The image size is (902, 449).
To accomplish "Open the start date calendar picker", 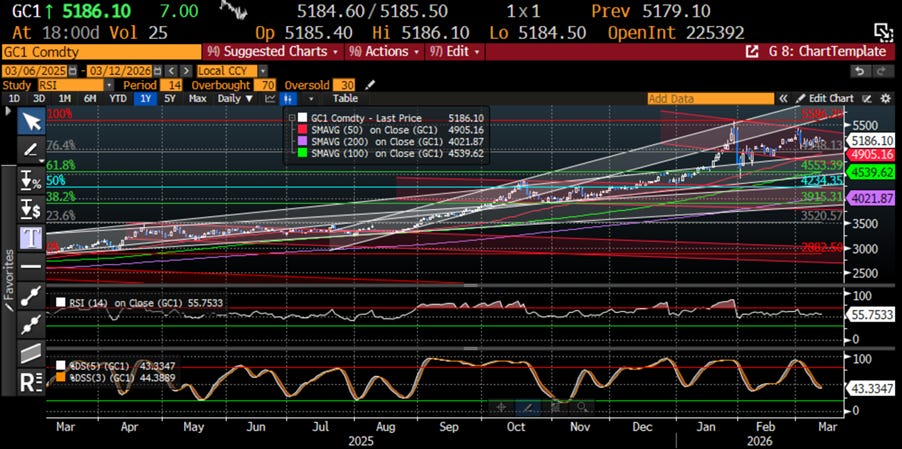I will tap(72, 71).
